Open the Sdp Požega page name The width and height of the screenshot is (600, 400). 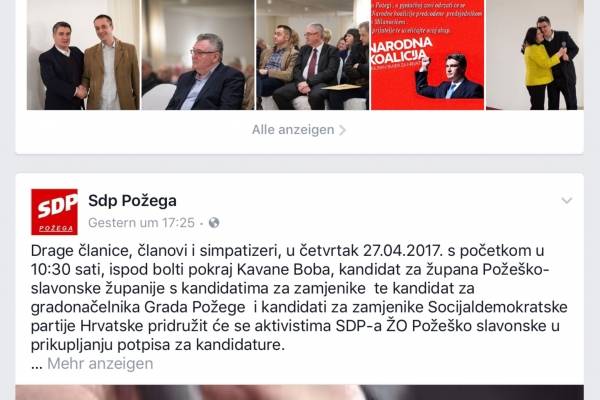(x=132, y=201)
